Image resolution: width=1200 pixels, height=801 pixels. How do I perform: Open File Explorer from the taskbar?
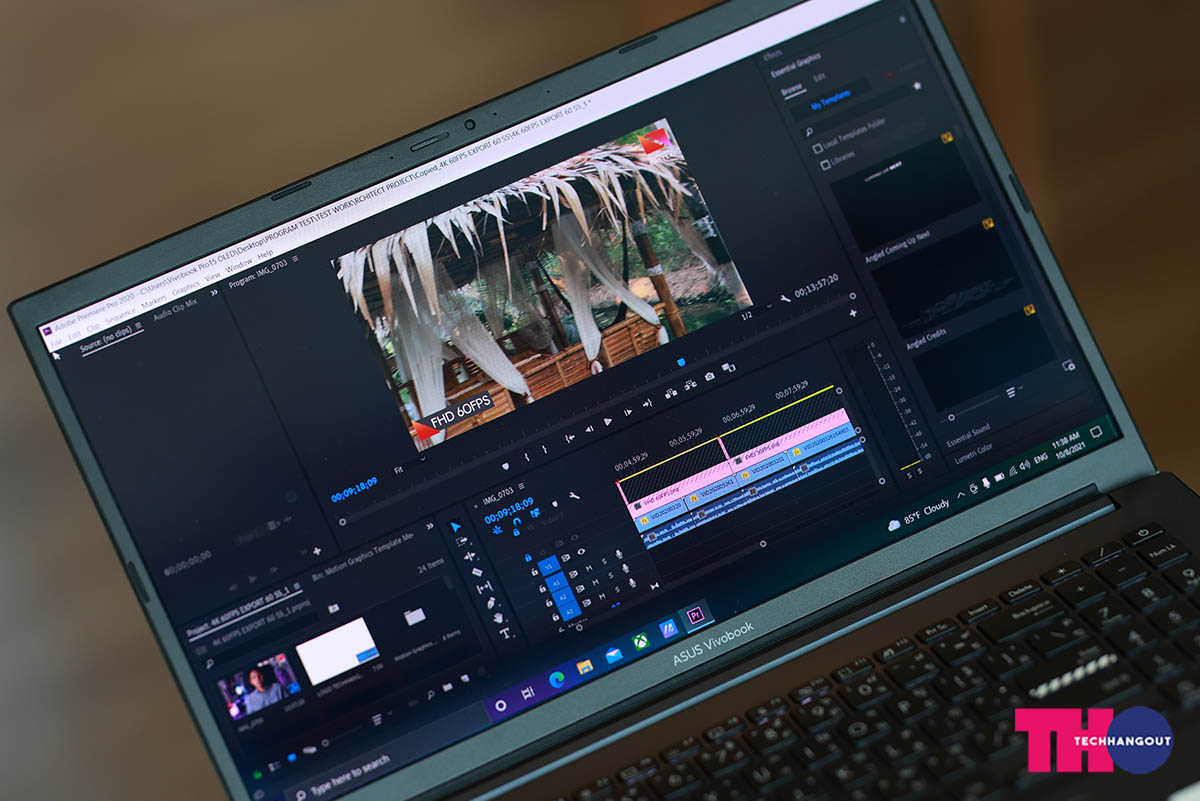(585, 666)
